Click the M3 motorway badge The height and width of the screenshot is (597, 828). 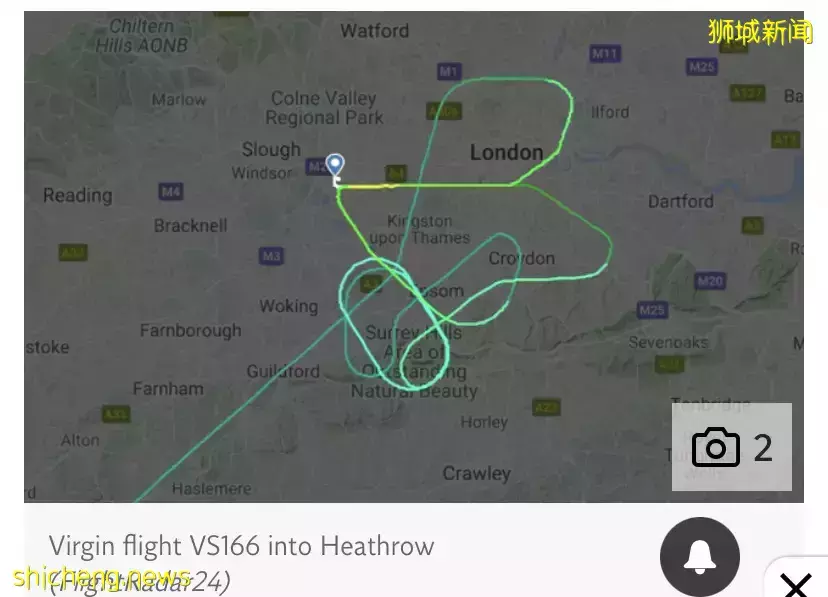click(271, 257)
